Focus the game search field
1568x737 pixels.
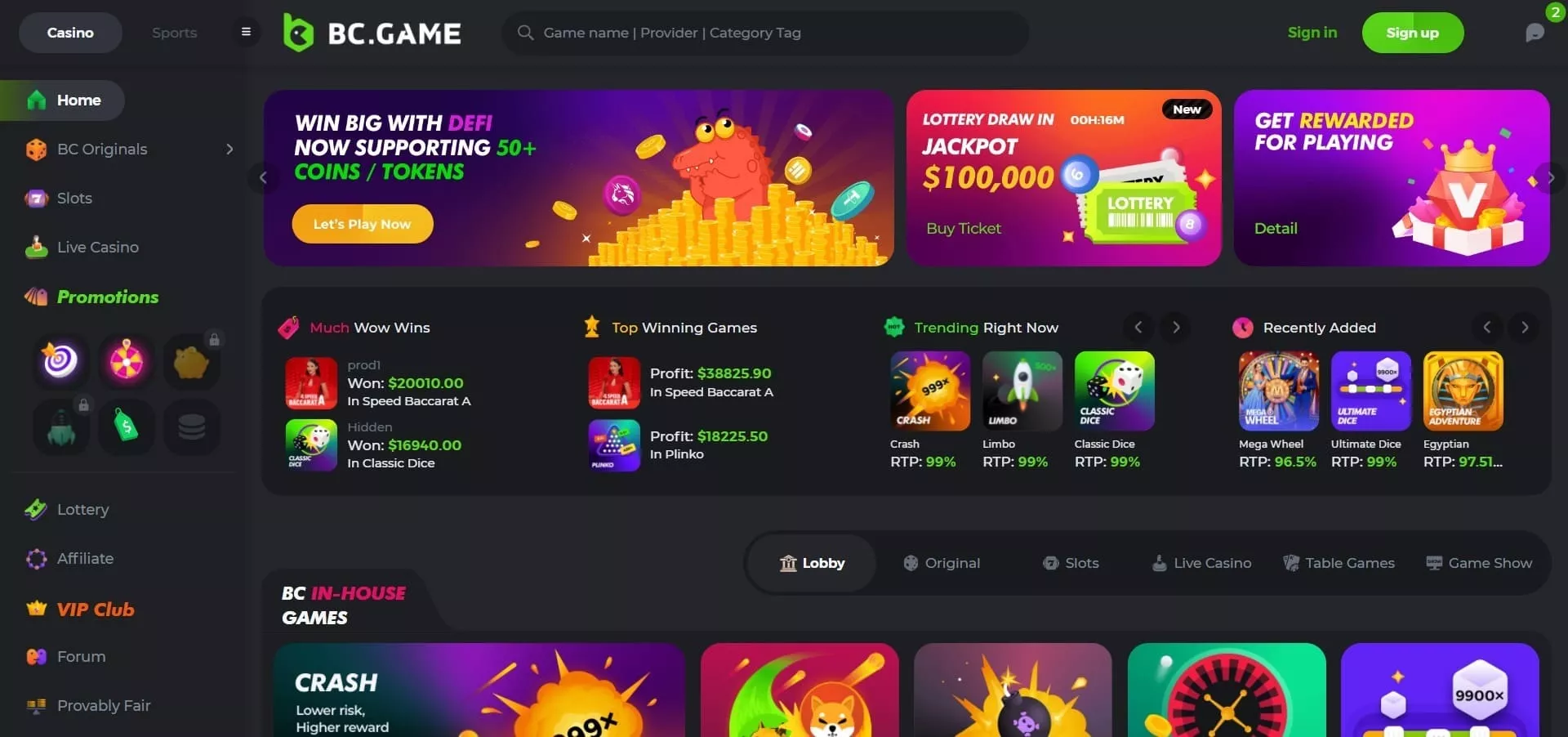[765, 33]
